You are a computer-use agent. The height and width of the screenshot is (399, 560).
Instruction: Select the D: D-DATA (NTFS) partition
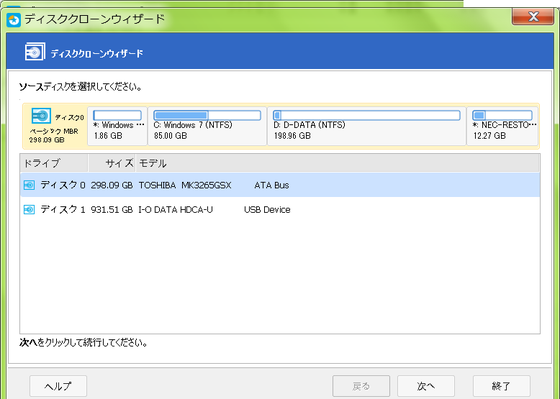[367, 126]
